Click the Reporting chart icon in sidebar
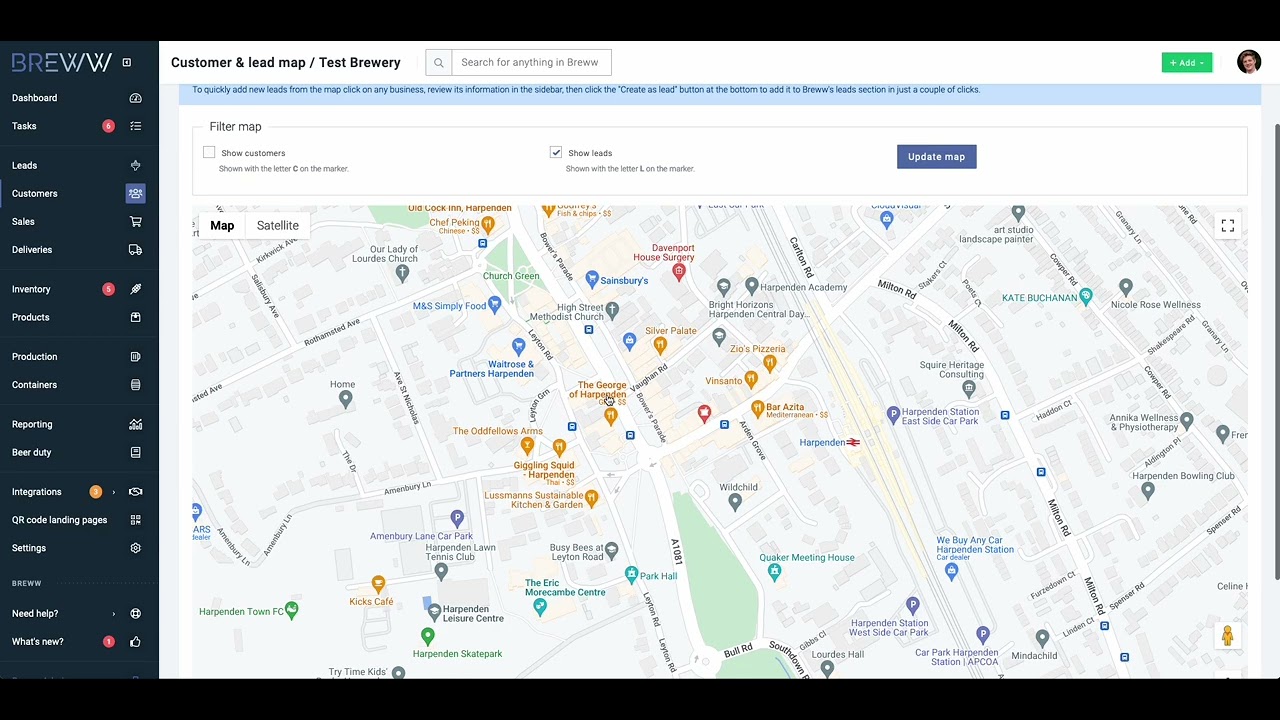Image resolution: width=1280 pixels, height=720 pixels. click(x=135, y=425)
